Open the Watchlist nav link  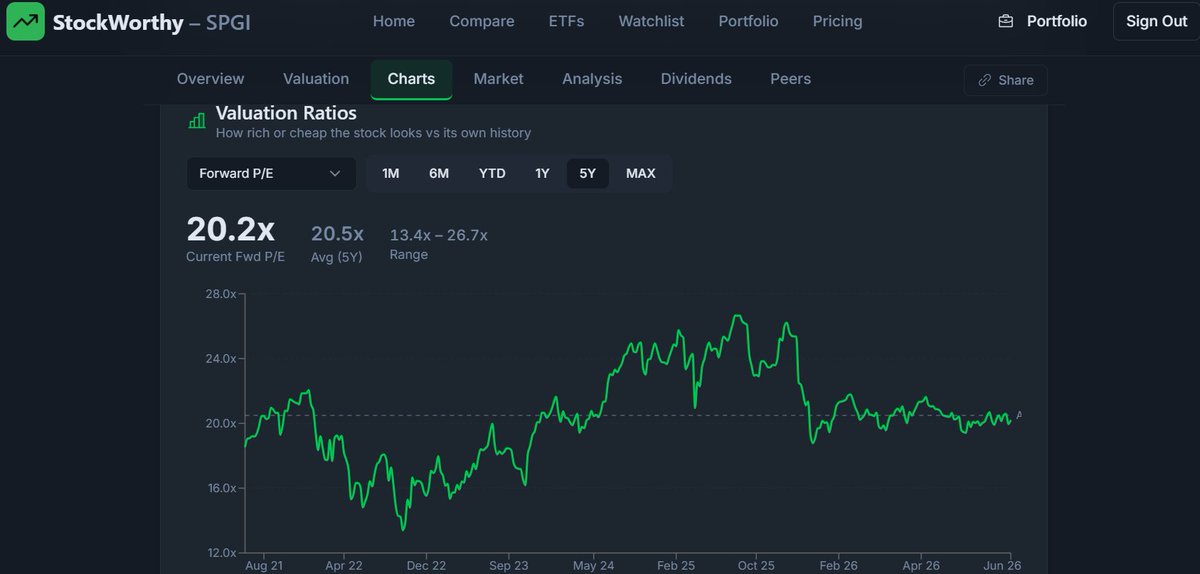[651, 21]
